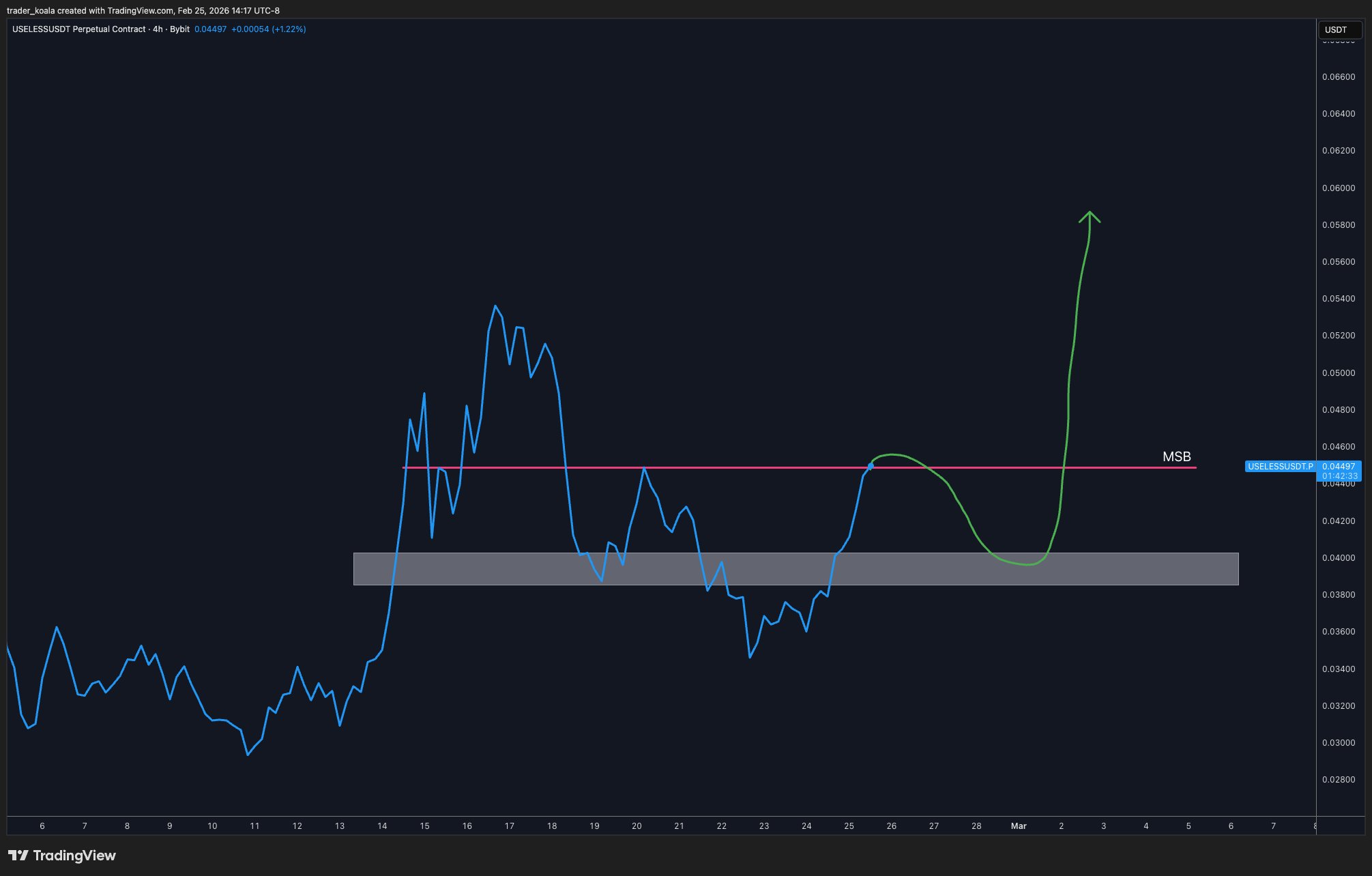Click the TradingView wordmark text

(x=74, y=856)
